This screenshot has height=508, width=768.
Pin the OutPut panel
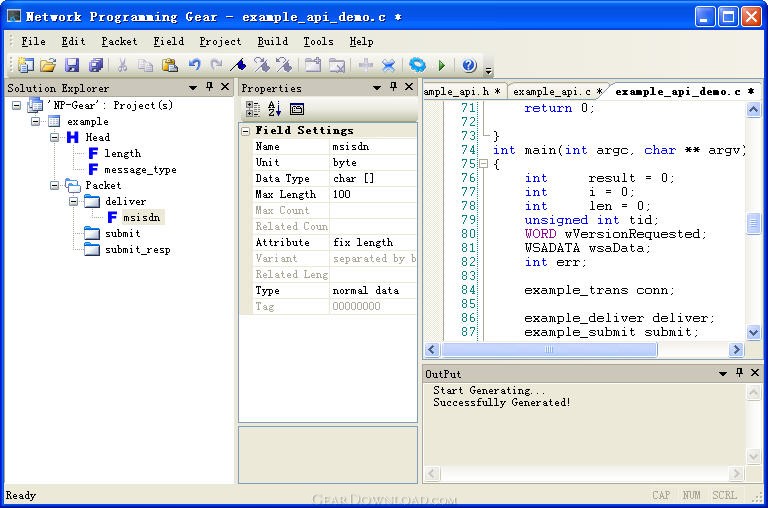[x=739, y=373]
